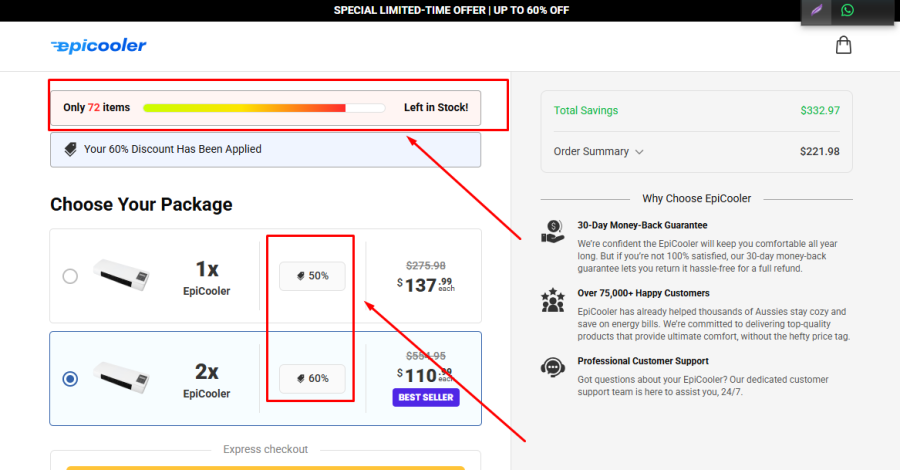Image resolution: width=900 pixels, height=470 pixels.
Task: Click the BEST SELLER badge
Action: tap(427, 397)
